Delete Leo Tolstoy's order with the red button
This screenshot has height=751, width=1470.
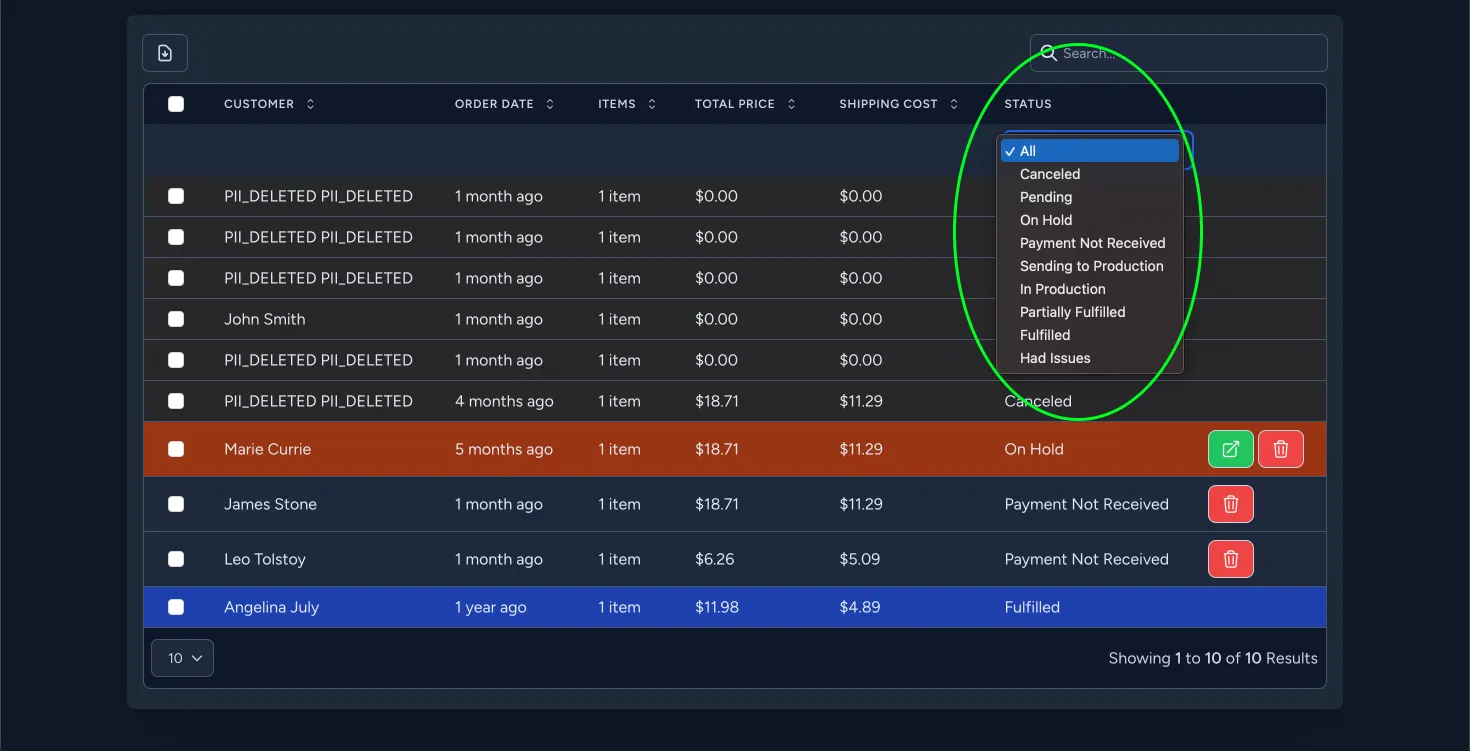coord(1230,559)
